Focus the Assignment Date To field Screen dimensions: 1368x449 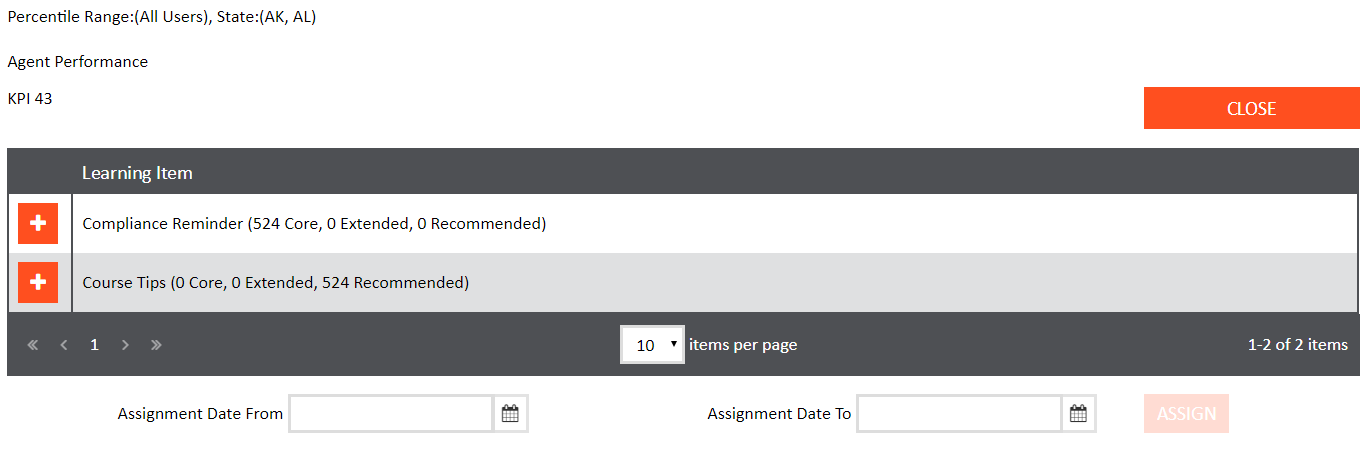(959, 413)
